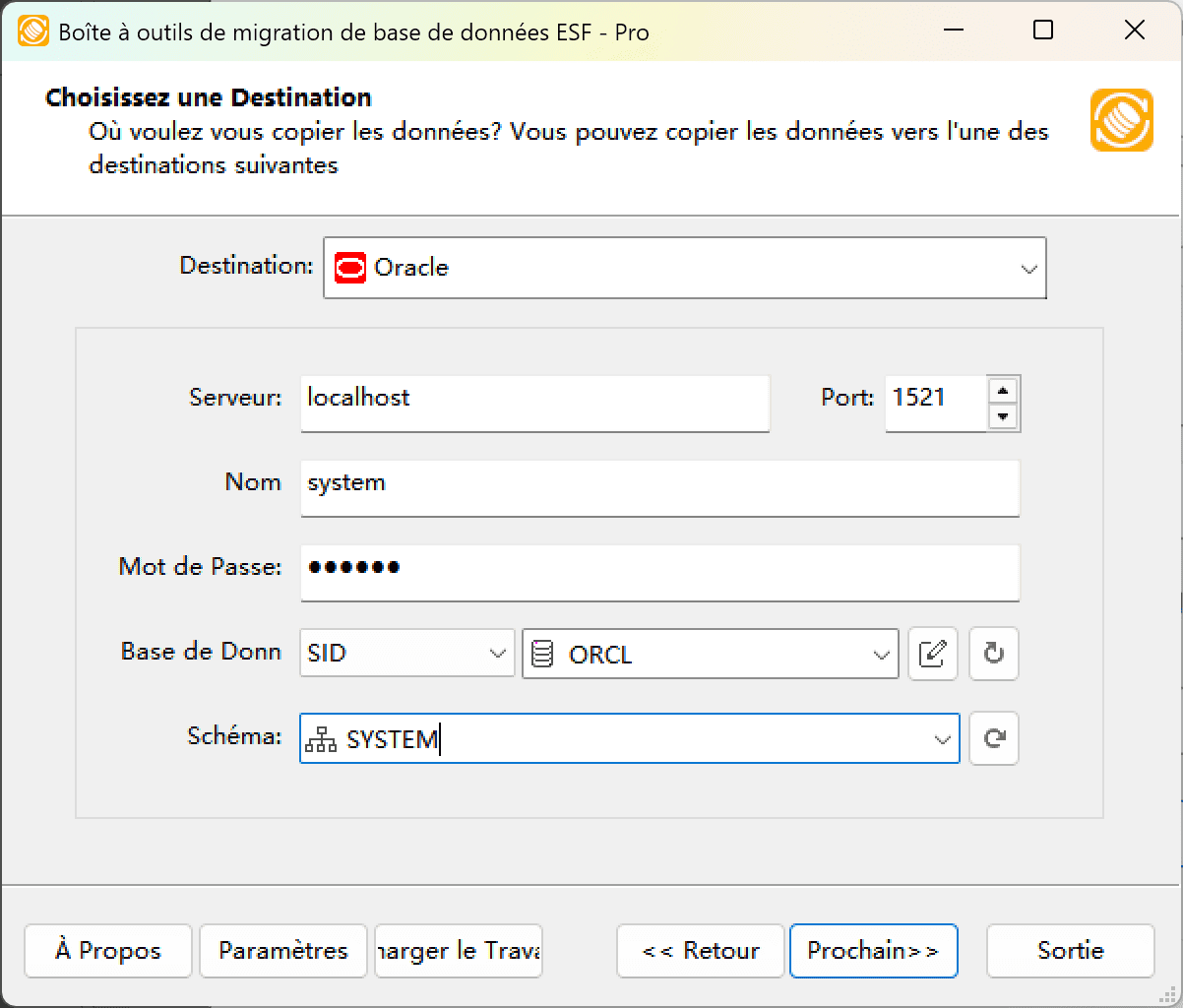
Task: Click the database icon beside ORCL
Action: point(543,654)
